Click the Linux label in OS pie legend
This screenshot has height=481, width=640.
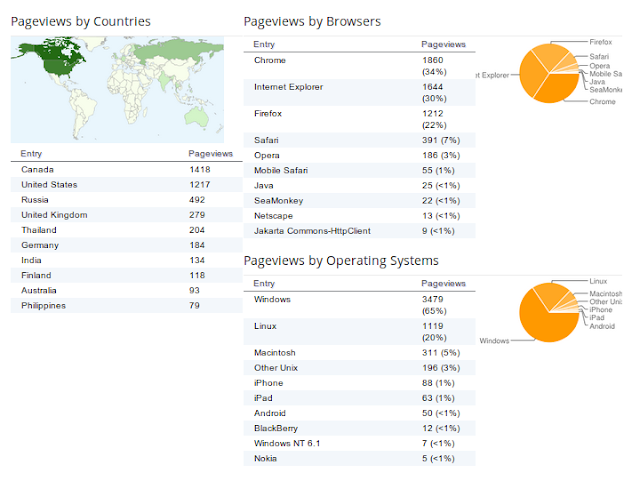(598, 281)
